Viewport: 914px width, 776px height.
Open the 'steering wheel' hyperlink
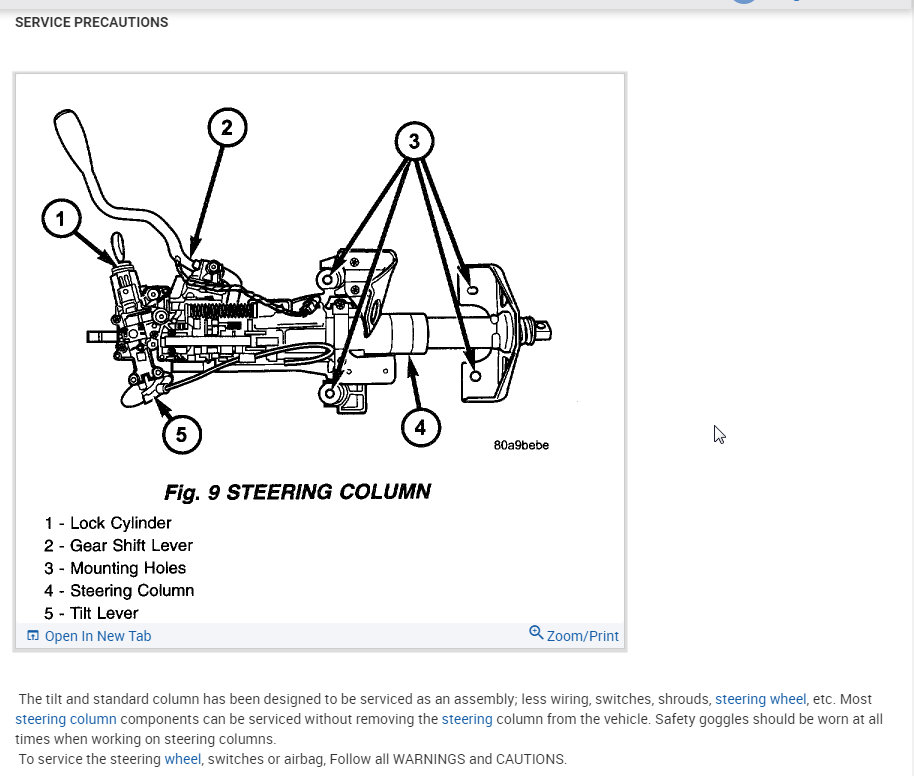coord(761,699)
